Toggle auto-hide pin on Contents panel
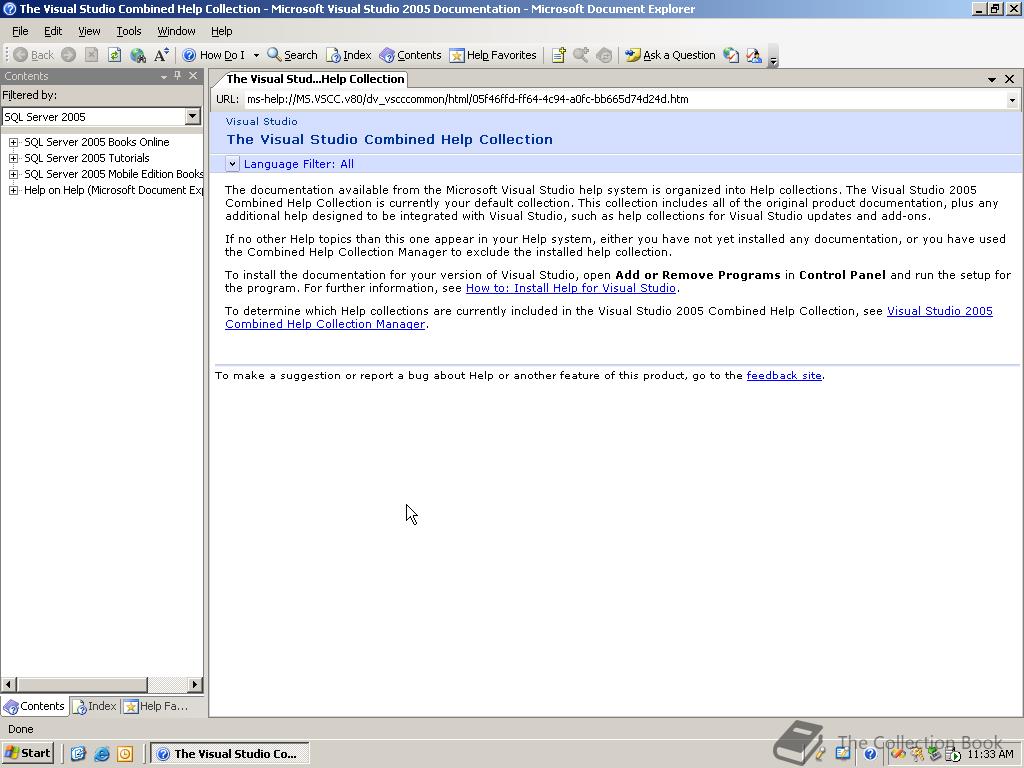The width and height of the screenshot is (1024, 768). point(178,76)
